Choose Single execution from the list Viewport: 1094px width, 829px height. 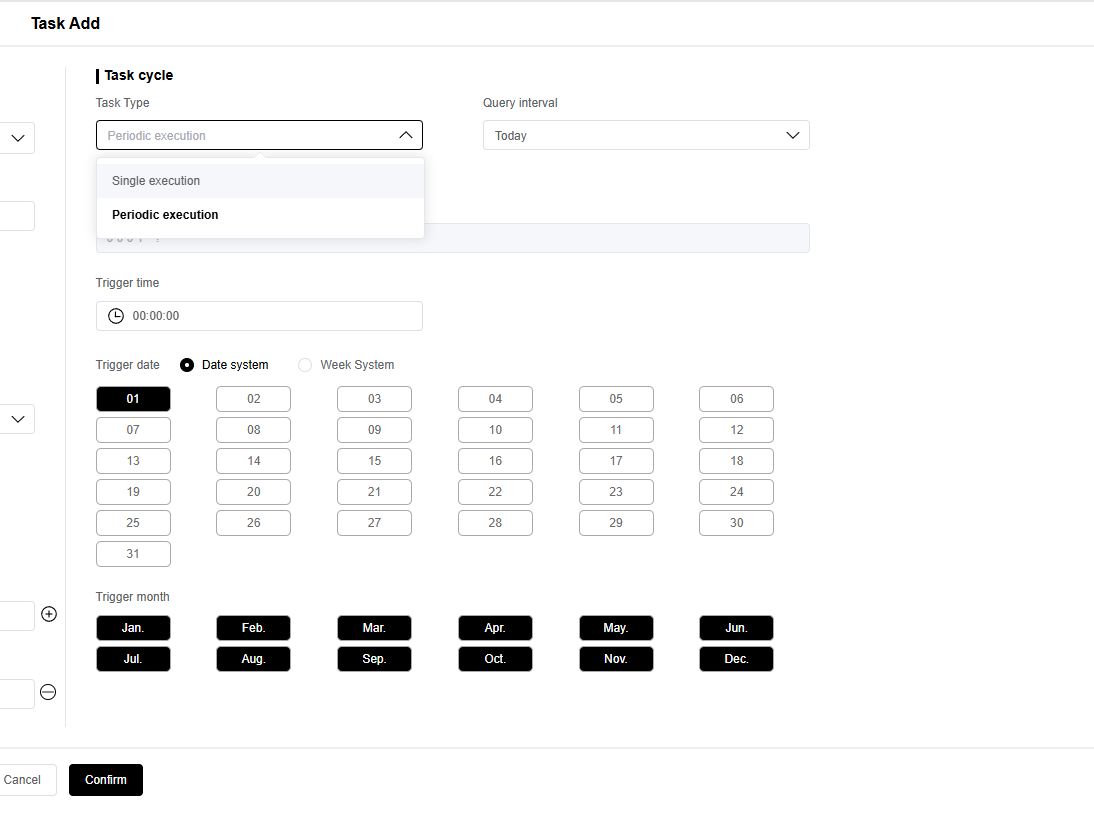point(156,181)
